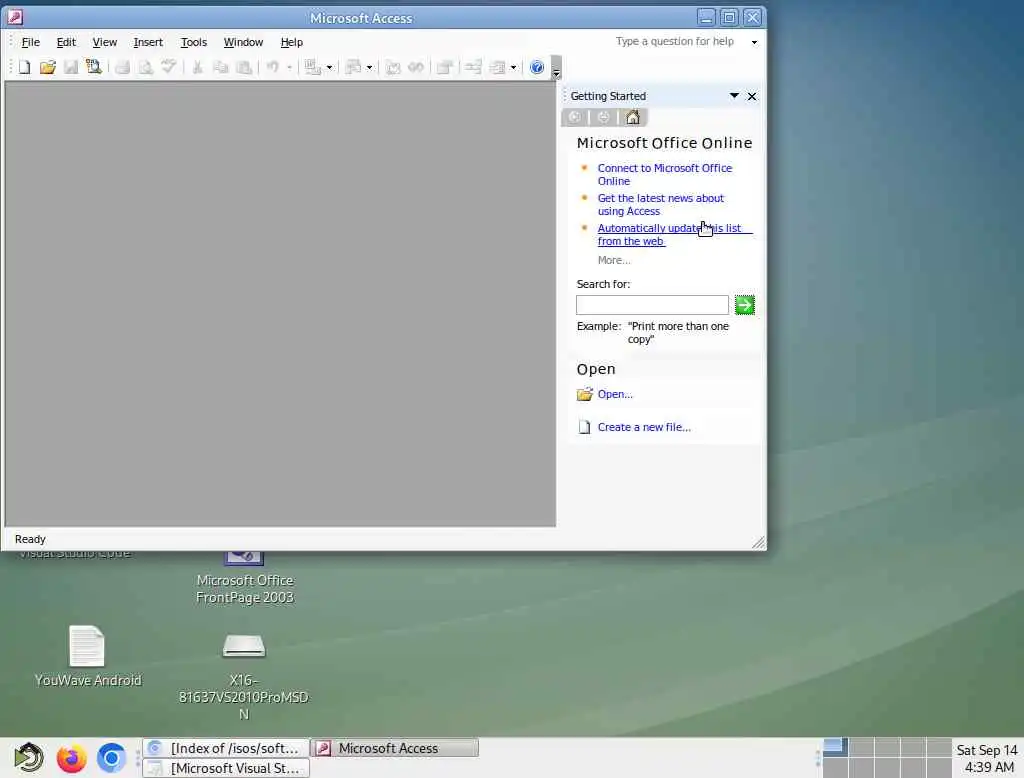Click the Paste clipboard toolbar icon
The width and height of the screenshot is (1024, 778).
coord(244,67)
